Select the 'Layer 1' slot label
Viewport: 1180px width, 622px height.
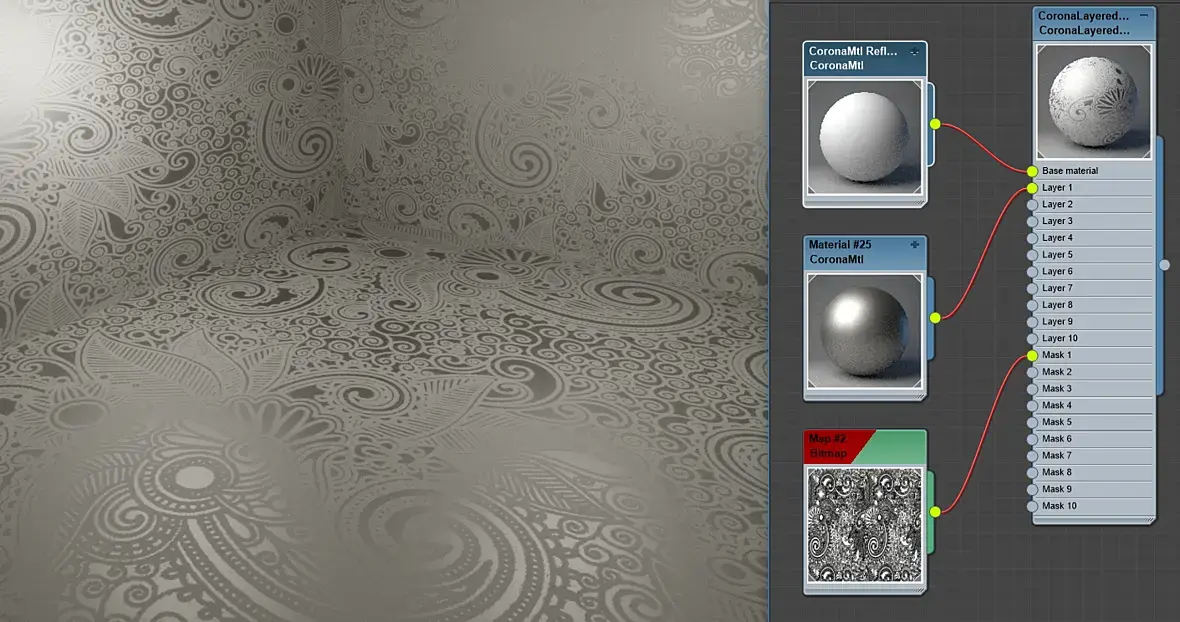[1057, 188]
